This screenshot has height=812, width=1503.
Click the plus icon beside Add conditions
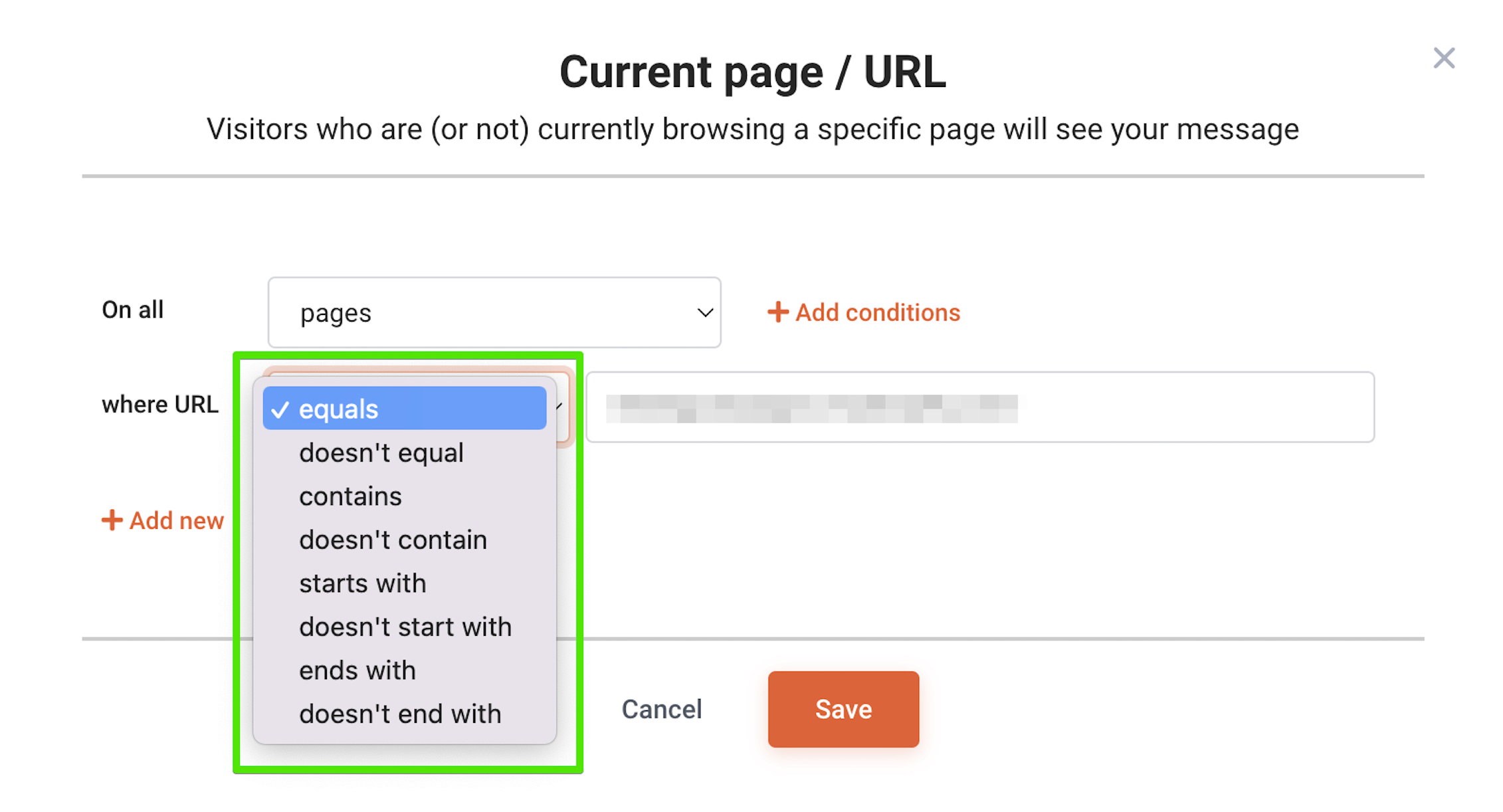tap(777, 312)
